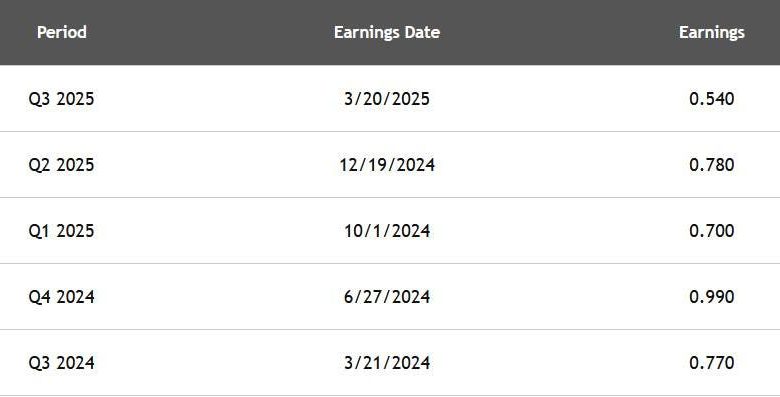Click the Earnings Date column header
The image size is (780, 397).
(x=387, y=32)
